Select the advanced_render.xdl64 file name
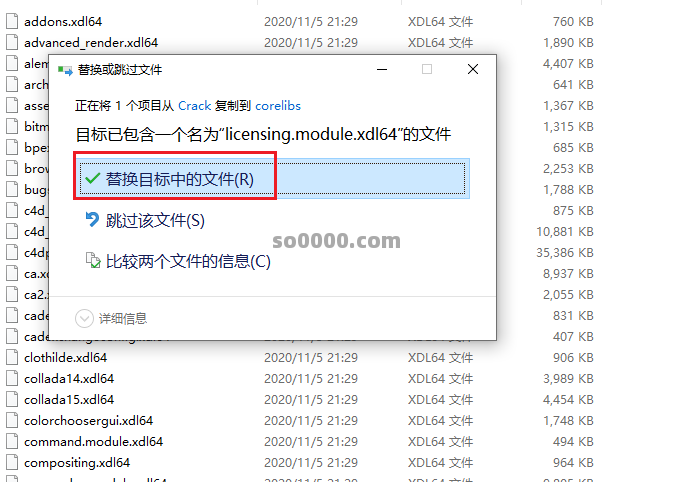The height and width of the screenshot is (482, 674). point(91,43)
